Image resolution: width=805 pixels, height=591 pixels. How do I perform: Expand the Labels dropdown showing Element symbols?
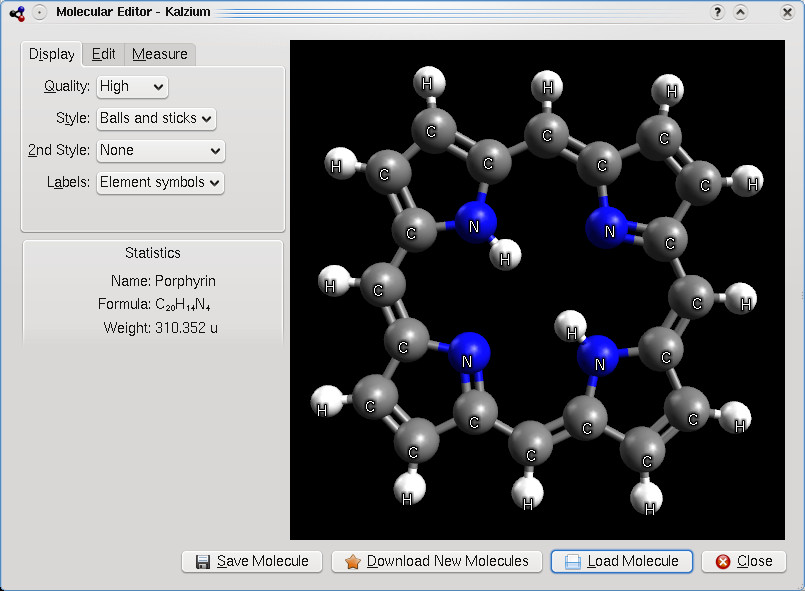[160, 182]
